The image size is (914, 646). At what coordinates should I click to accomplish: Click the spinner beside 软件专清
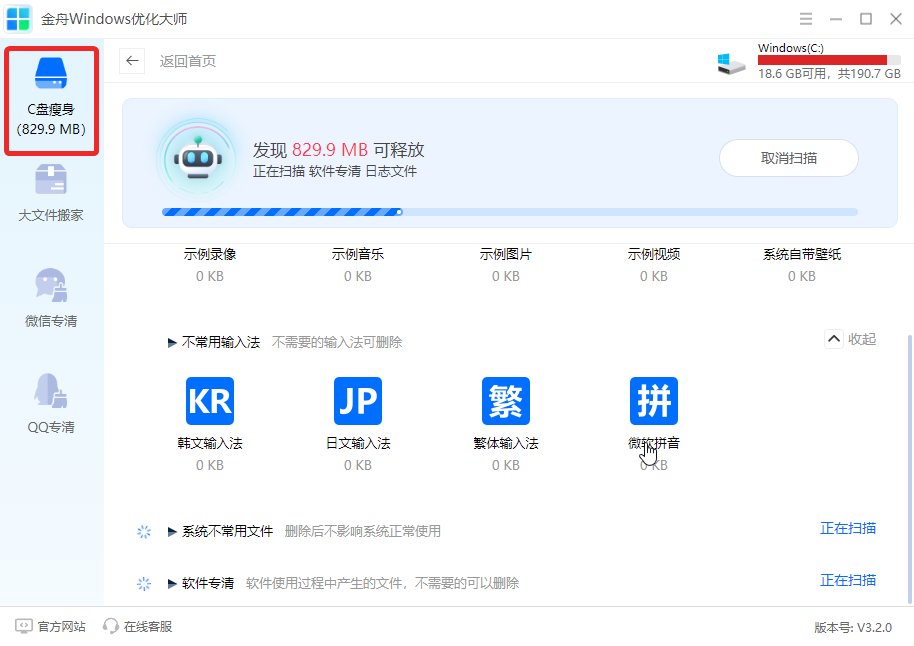(144, 584)
